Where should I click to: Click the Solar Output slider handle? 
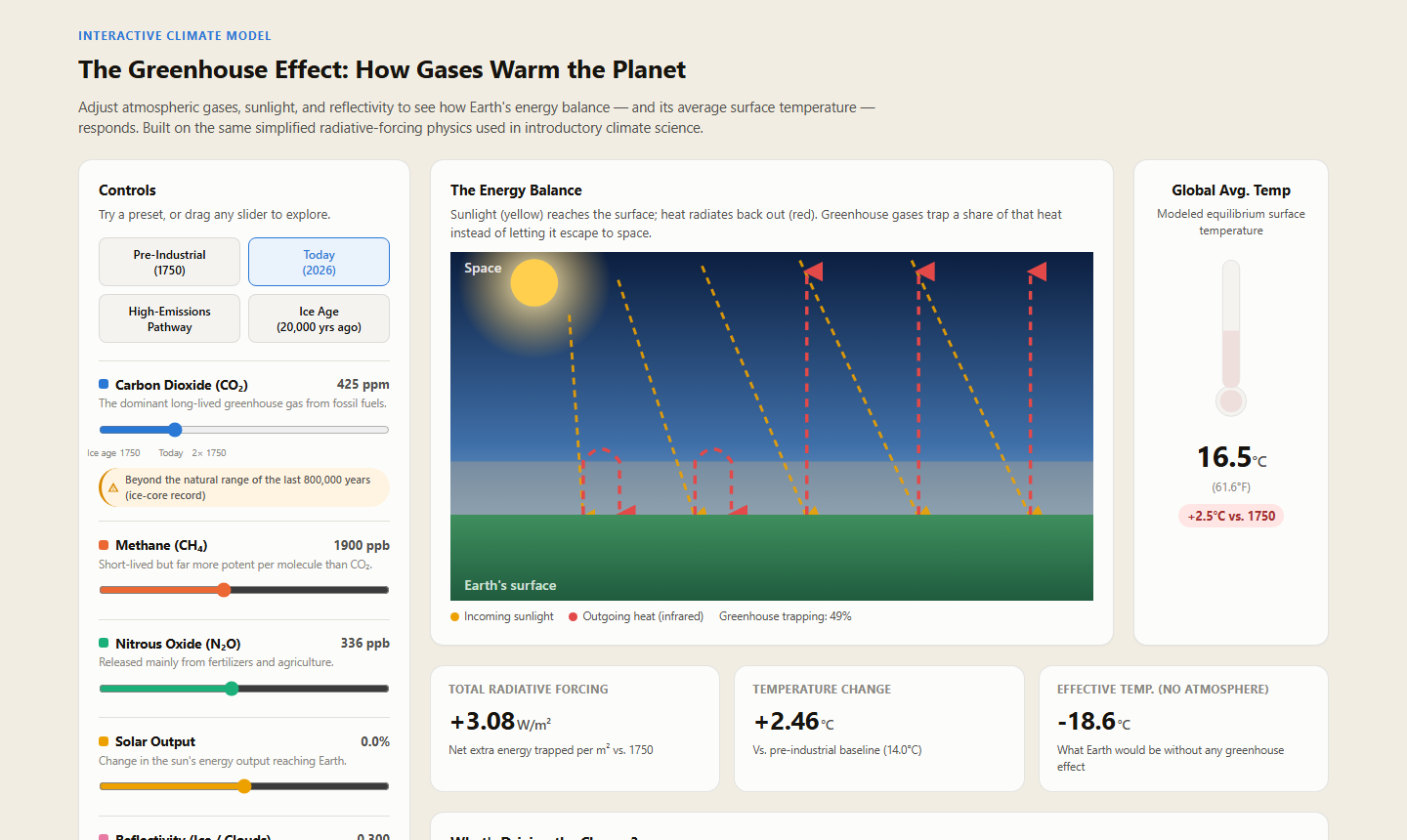pyautogui.click(x=244, y=786)
